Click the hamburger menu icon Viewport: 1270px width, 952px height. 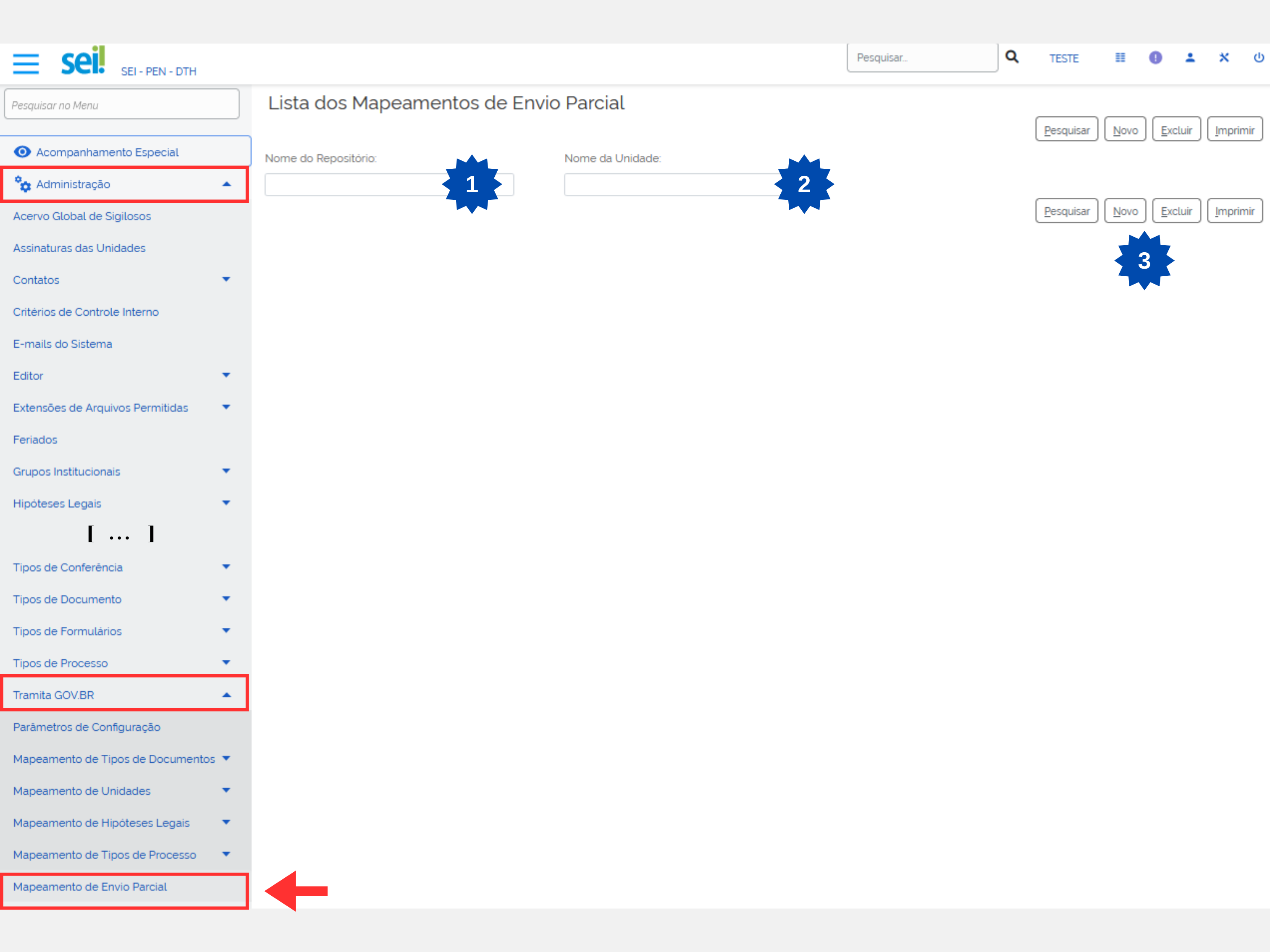(x=26, y=63)
